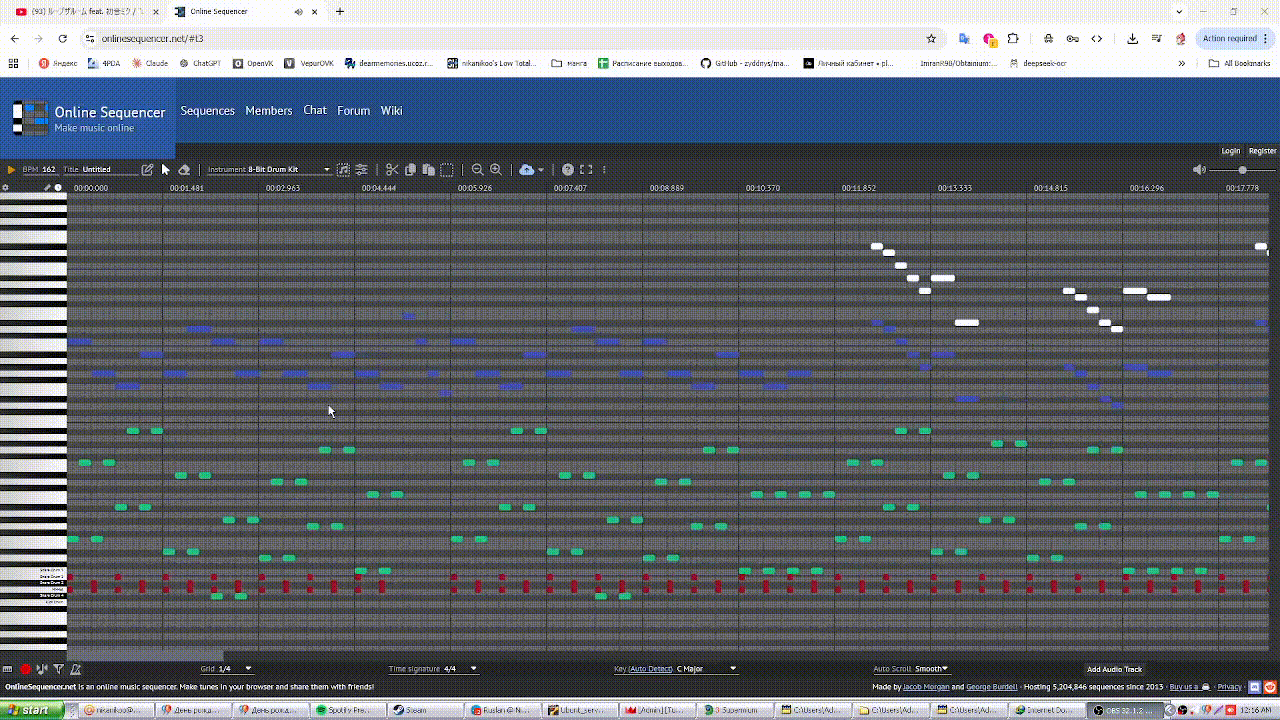This screenshot has height=720, width=1280.
Task: Click the red record button at bottom left
Action: coord(25,669)
